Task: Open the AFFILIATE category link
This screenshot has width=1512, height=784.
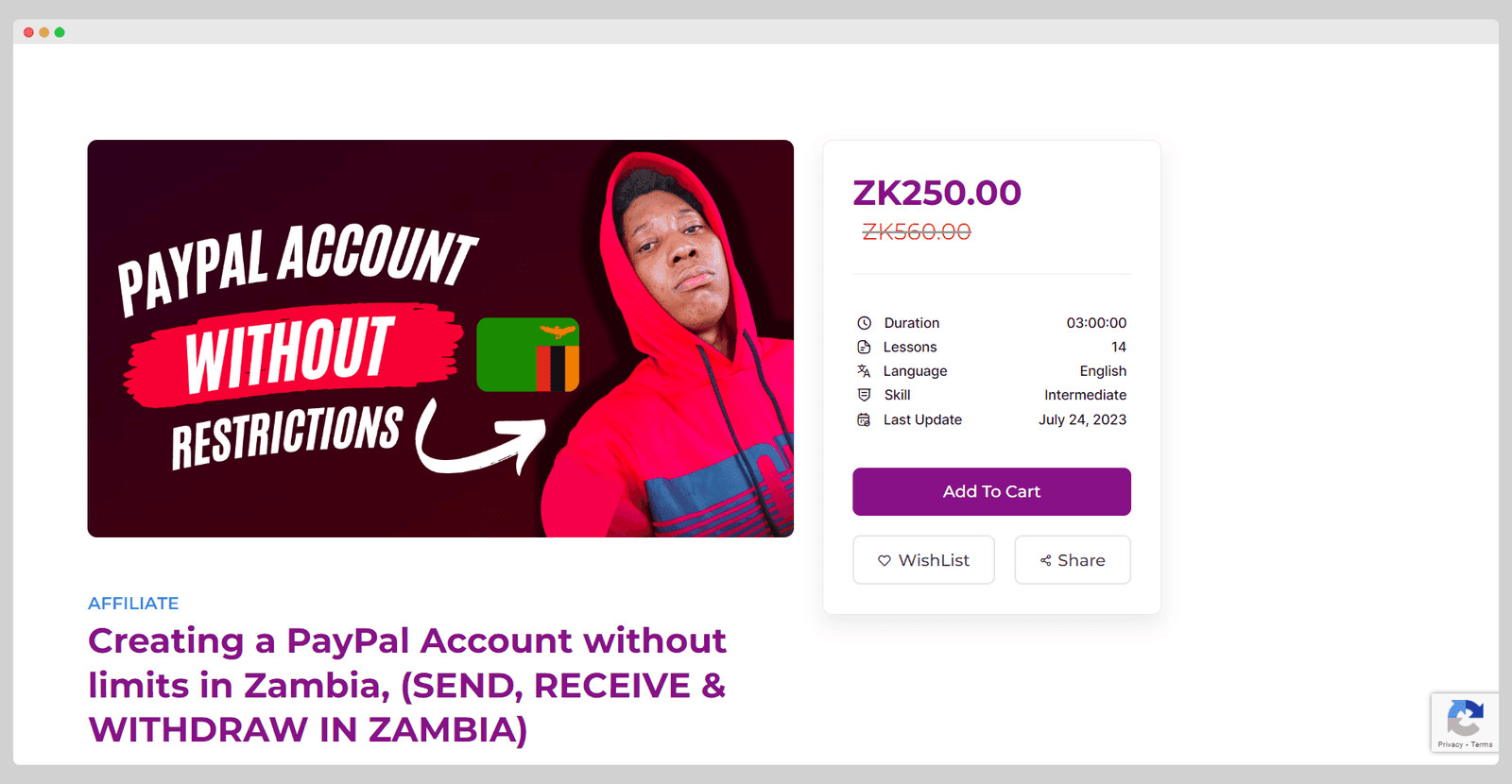Action: pos(133,603)
